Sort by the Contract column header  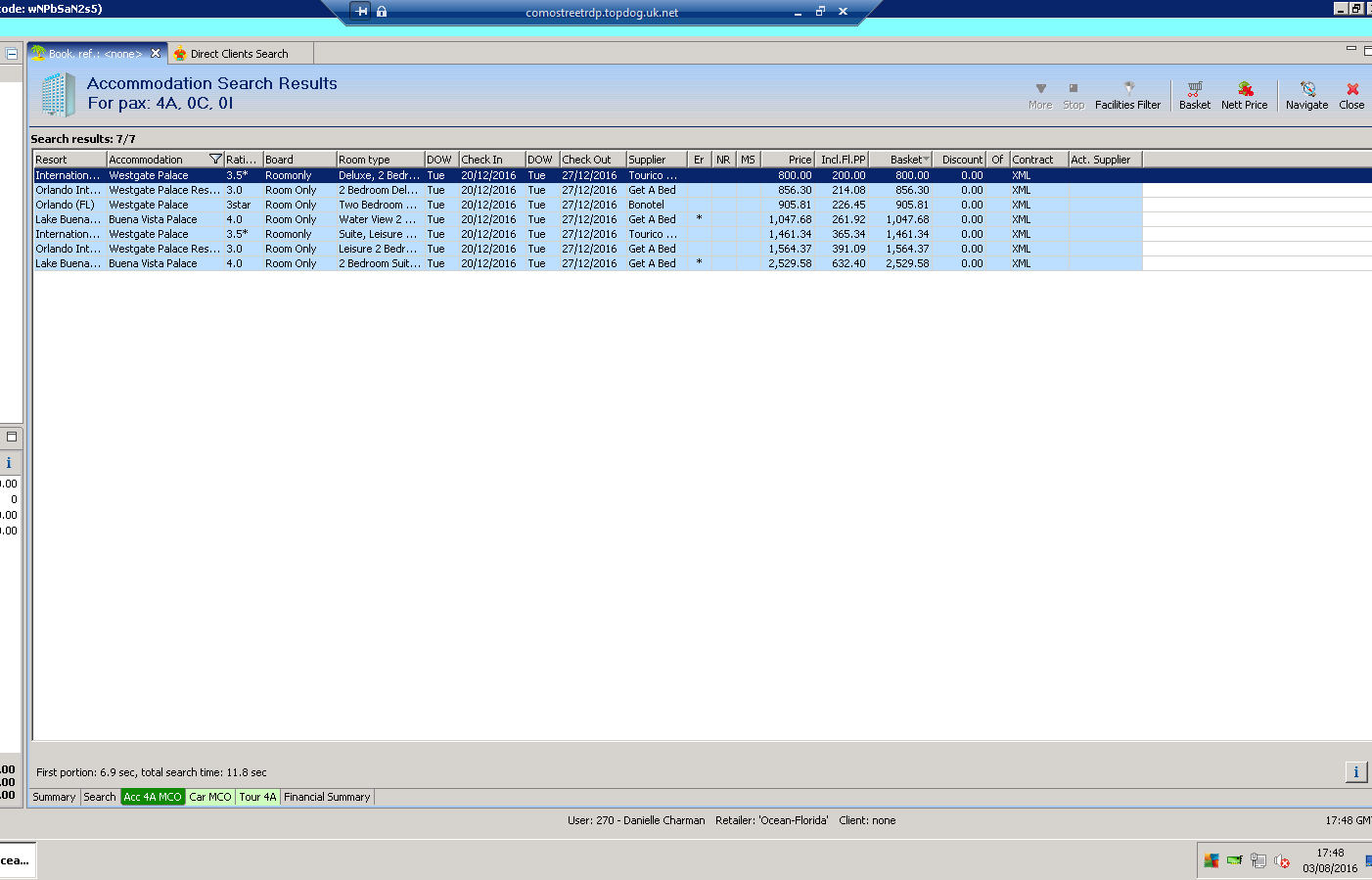(1039, 160)
